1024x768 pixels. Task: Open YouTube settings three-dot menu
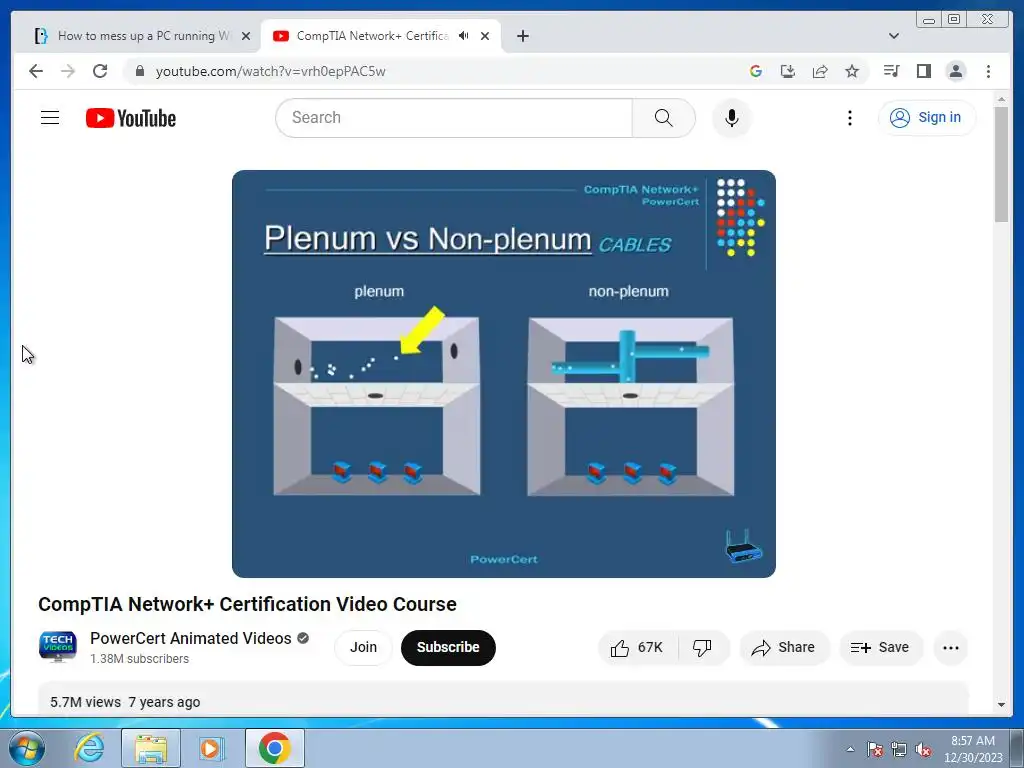(x=849, y=118)
